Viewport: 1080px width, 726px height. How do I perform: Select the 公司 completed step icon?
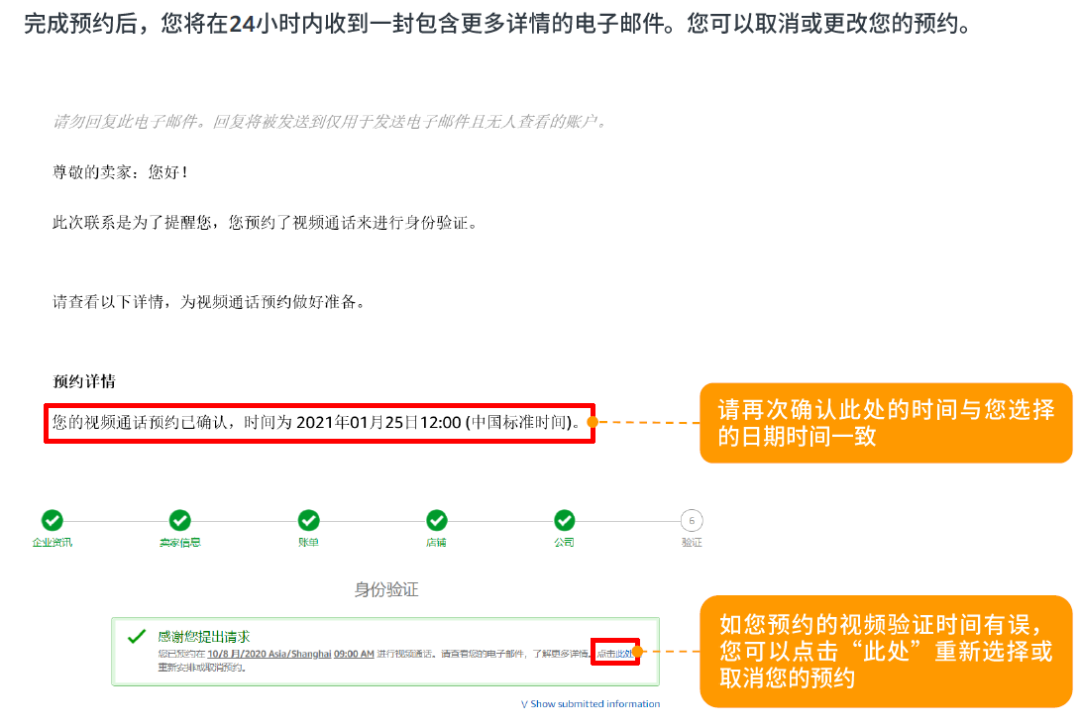(x=564, y=521)
